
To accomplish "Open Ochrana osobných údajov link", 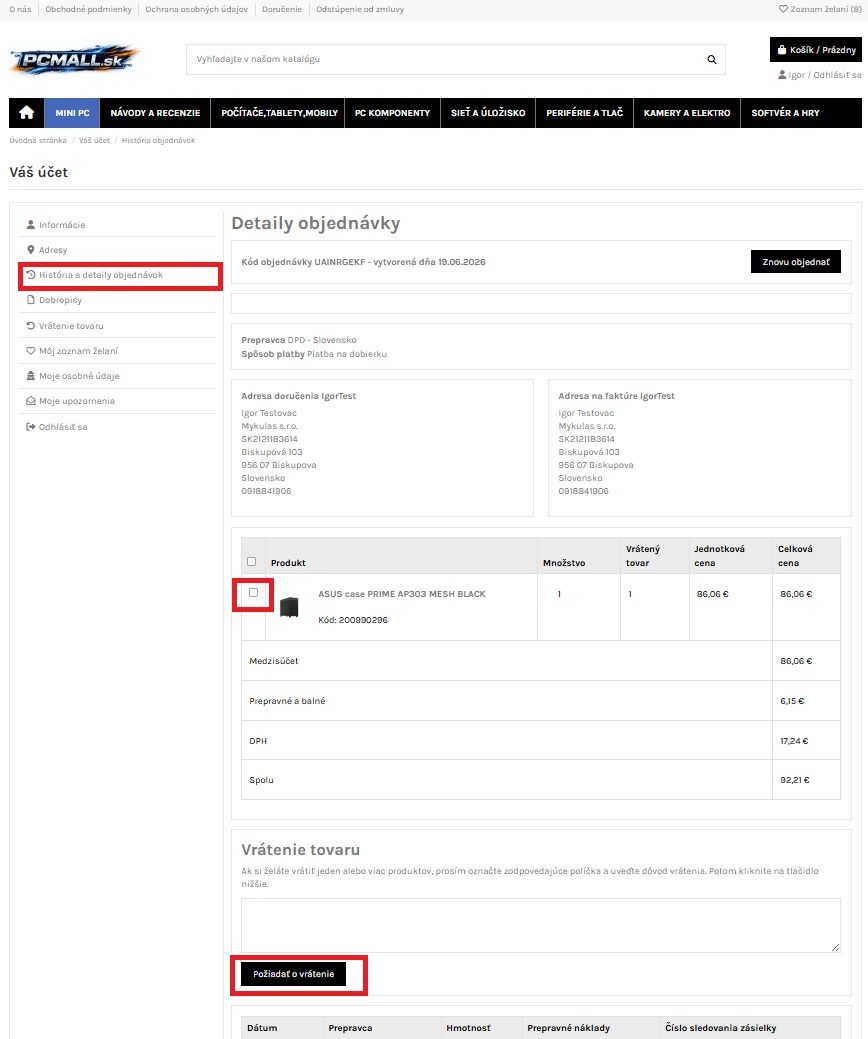I will [197, 9].
